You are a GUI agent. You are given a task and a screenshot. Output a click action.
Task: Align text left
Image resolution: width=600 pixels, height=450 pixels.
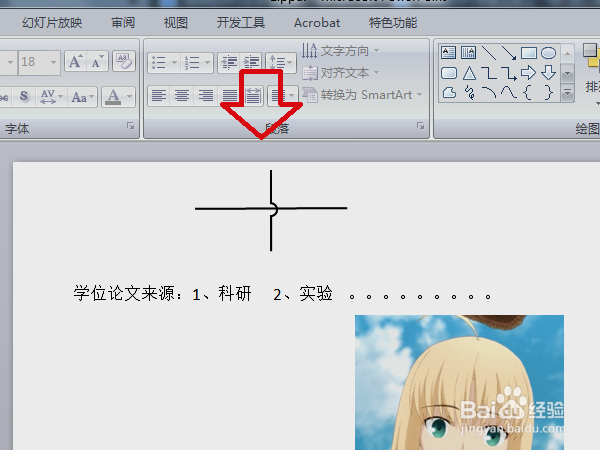[159, 95]
